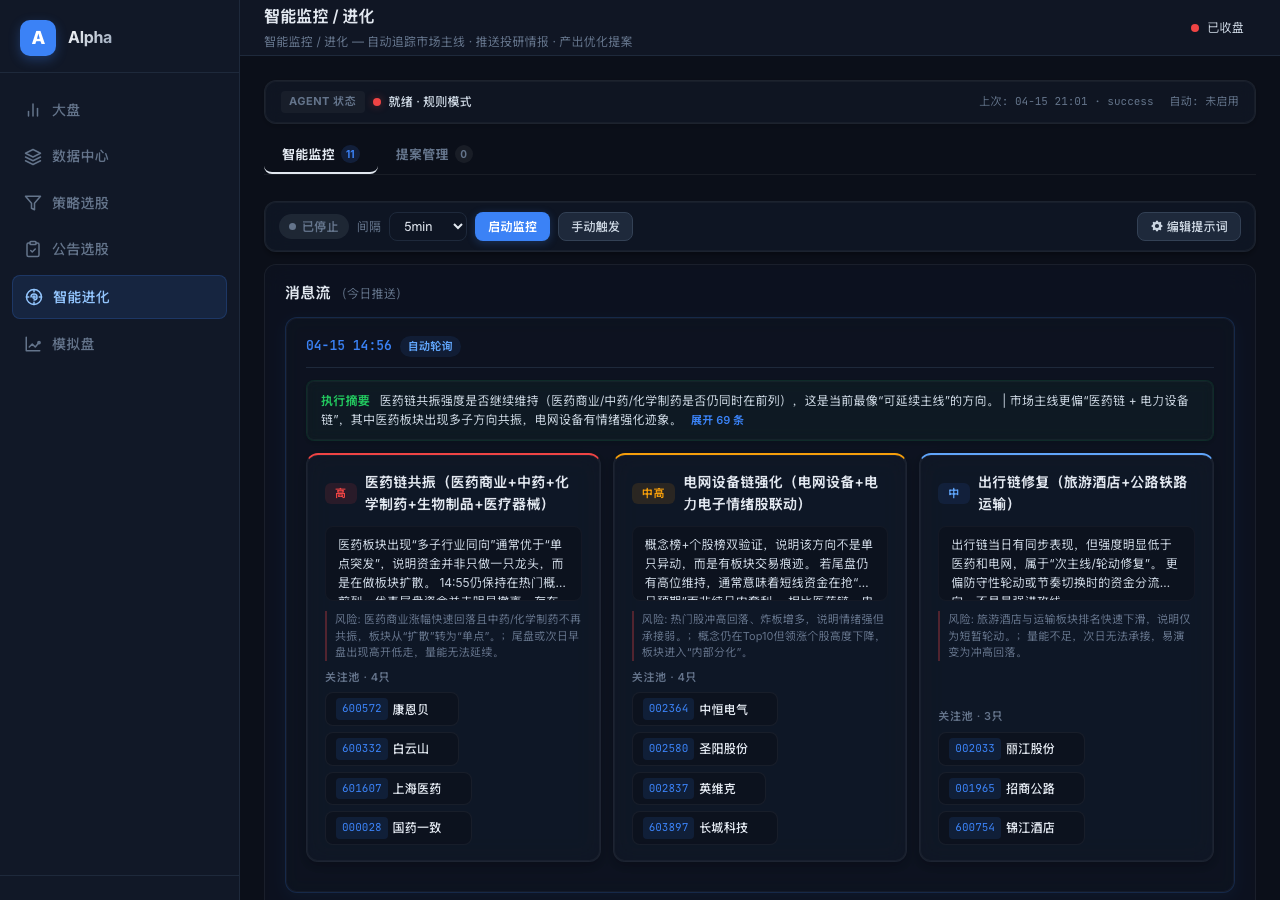
Task: Click the 上次: 04-15 21:01 success text
Action: (x=1066, y=102)
